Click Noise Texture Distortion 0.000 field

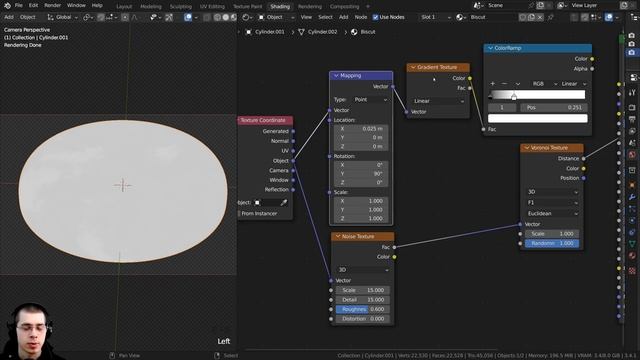[362, 319]
